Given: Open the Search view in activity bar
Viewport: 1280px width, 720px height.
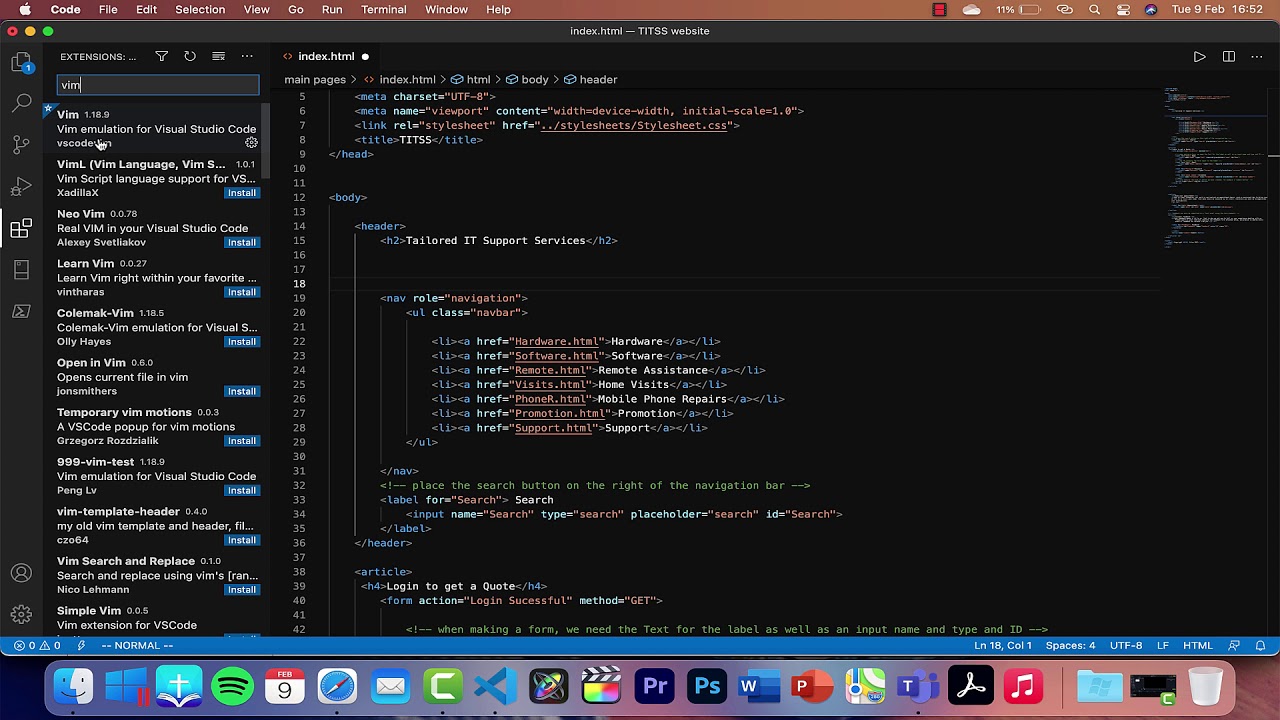Looking at the screenshot, I should coord(21,103).
